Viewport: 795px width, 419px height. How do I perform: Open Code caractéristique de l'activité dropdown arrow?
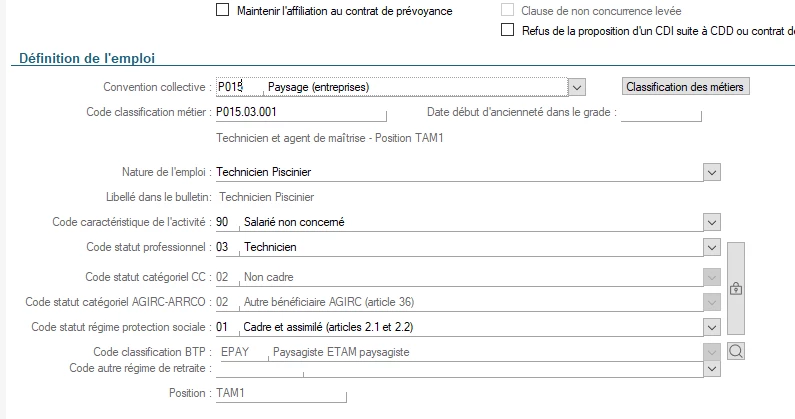coord(712,222)
